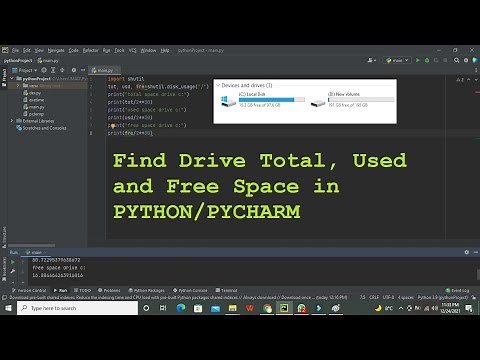Open Microsoft Edge from the taskbar
This screenshot has height=360, width=480.
(181, 308)
